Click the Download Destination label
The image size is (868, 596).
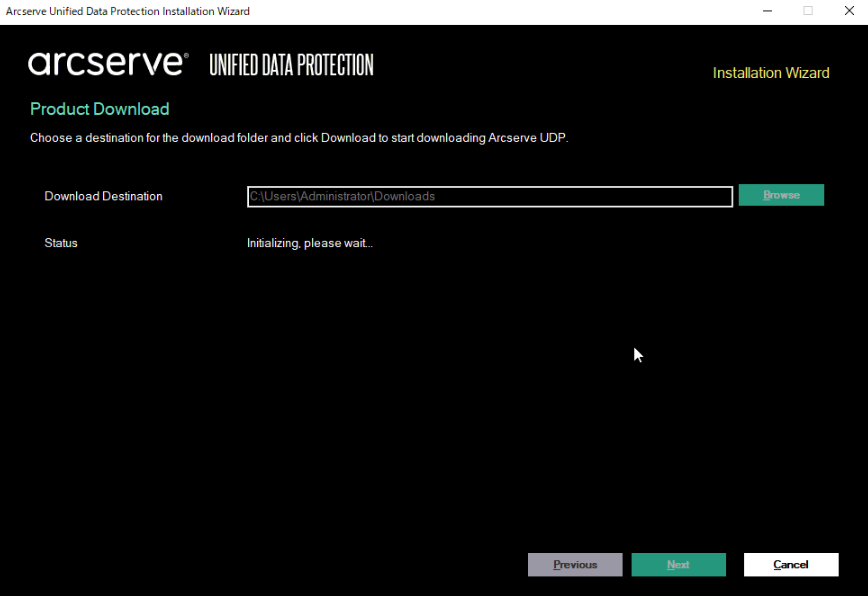[103, 196]
